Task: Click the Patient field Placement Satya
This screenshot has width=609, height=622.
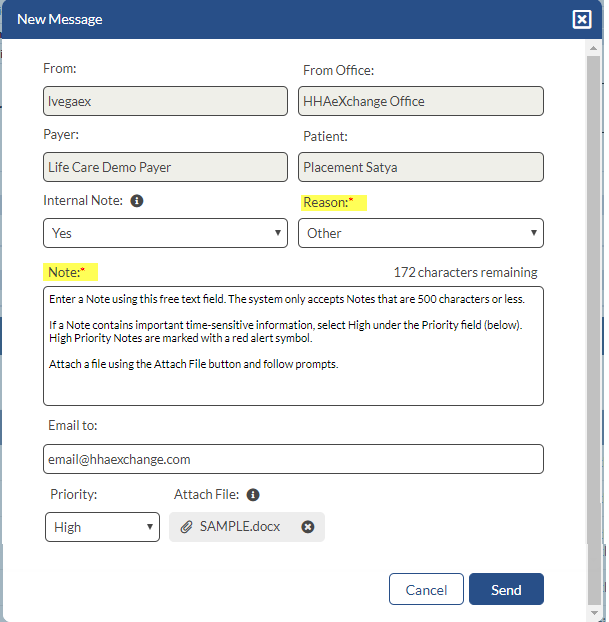Action: coord(421,167)
